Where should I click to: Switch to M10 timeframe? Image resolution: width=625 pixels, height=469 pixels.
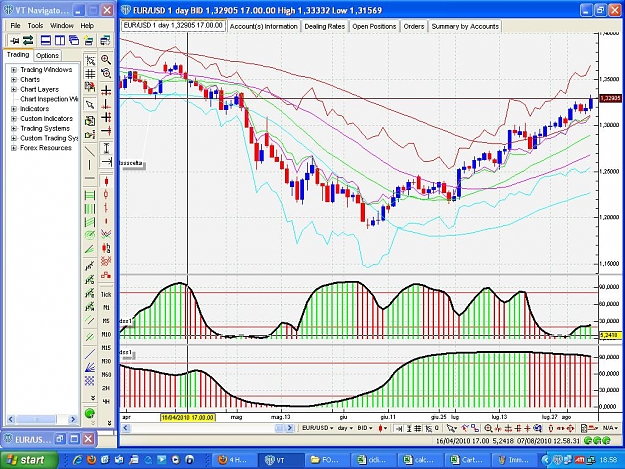click(106, 334)
